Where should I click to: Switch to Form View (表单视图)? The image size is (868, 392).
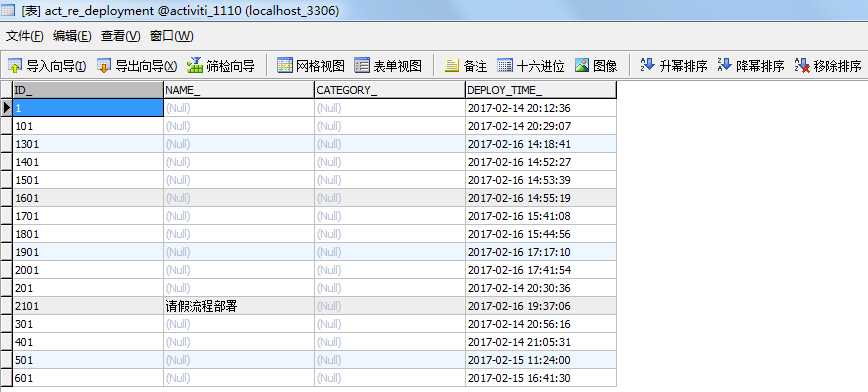(x=388, y=66)
